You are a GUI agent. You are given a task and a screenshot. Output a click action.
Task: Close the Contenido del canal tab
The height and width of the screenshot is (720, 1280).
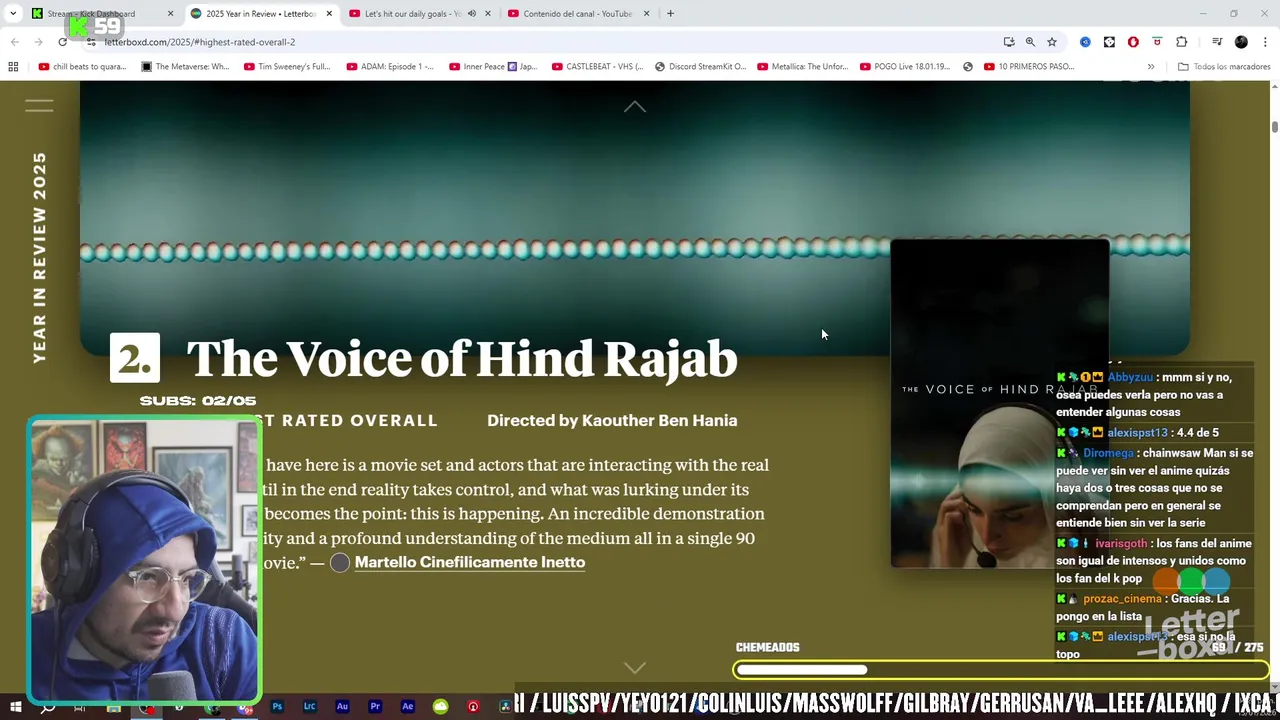[x=646, y=14]
